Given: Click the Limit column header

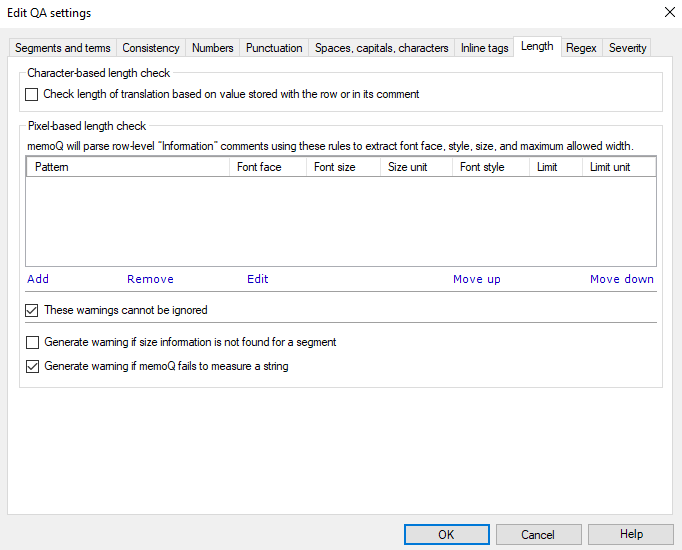Looking at the screenshot, I should point(555,167).
